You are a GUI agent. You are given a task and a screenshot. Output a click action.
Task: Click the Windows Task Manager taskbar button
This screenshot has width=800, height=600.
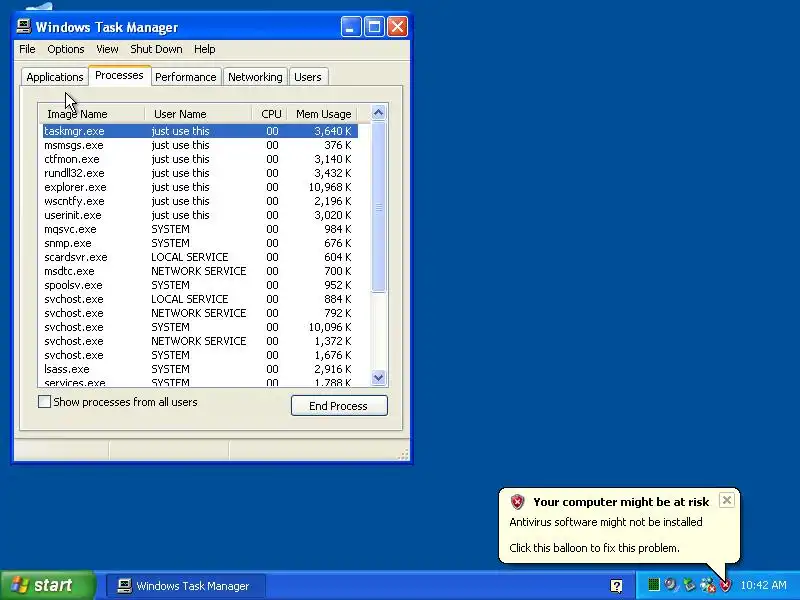pos(186,586)
